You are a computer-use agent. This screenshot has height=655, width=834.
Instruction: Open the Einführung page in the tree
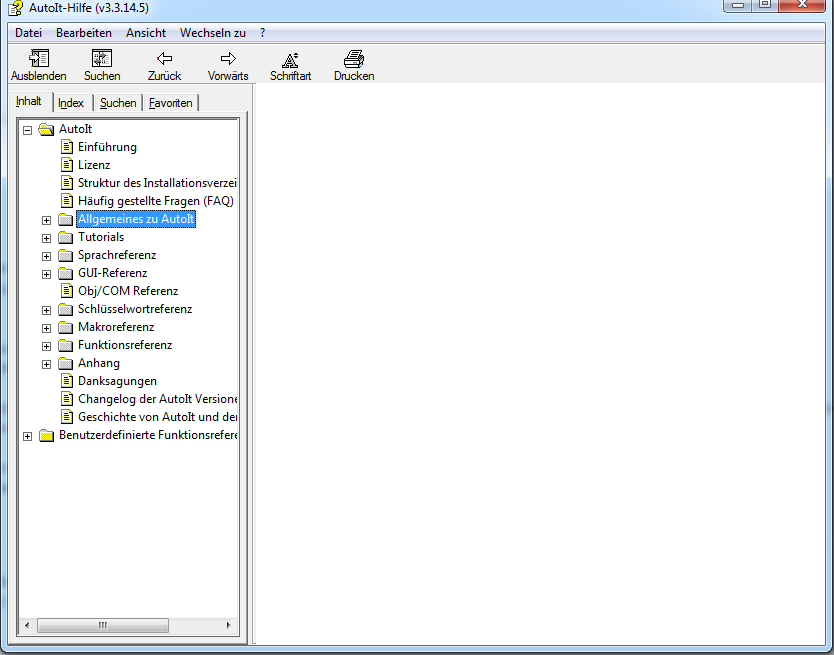(x=107, y=147)
